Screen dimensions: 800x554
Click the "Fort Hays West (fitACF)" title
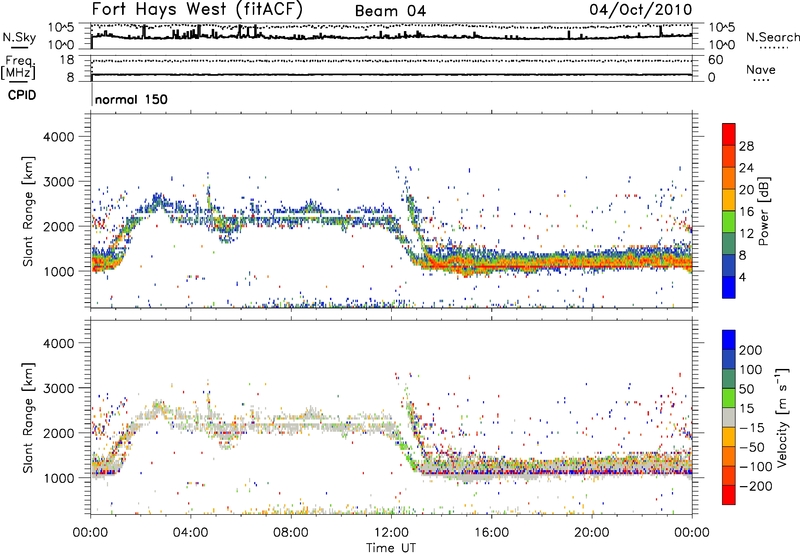coord(197,9)
